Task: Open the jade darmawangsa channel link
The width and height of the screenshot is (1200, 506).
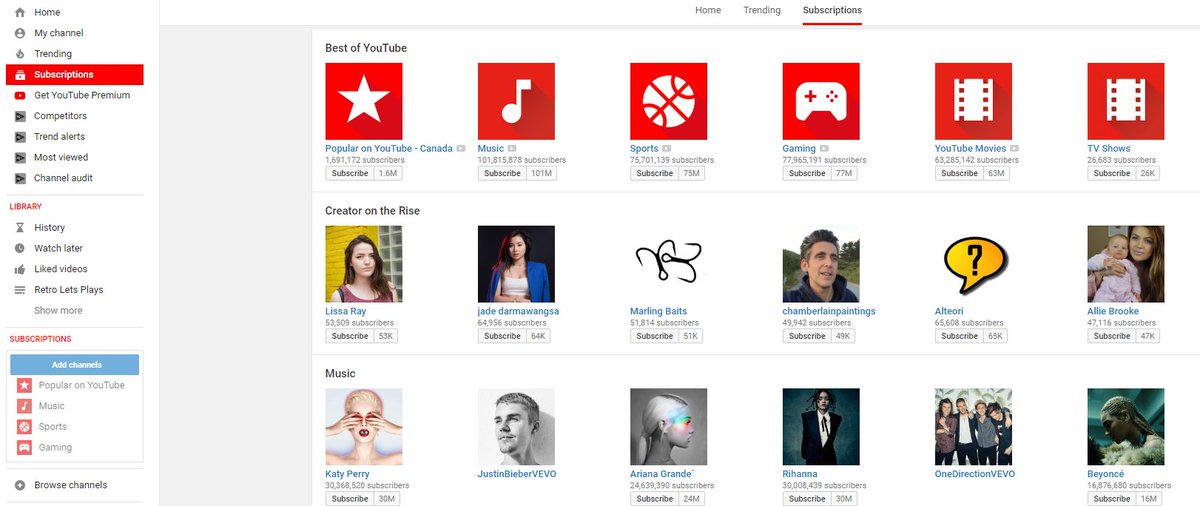Action: (518, 311)
